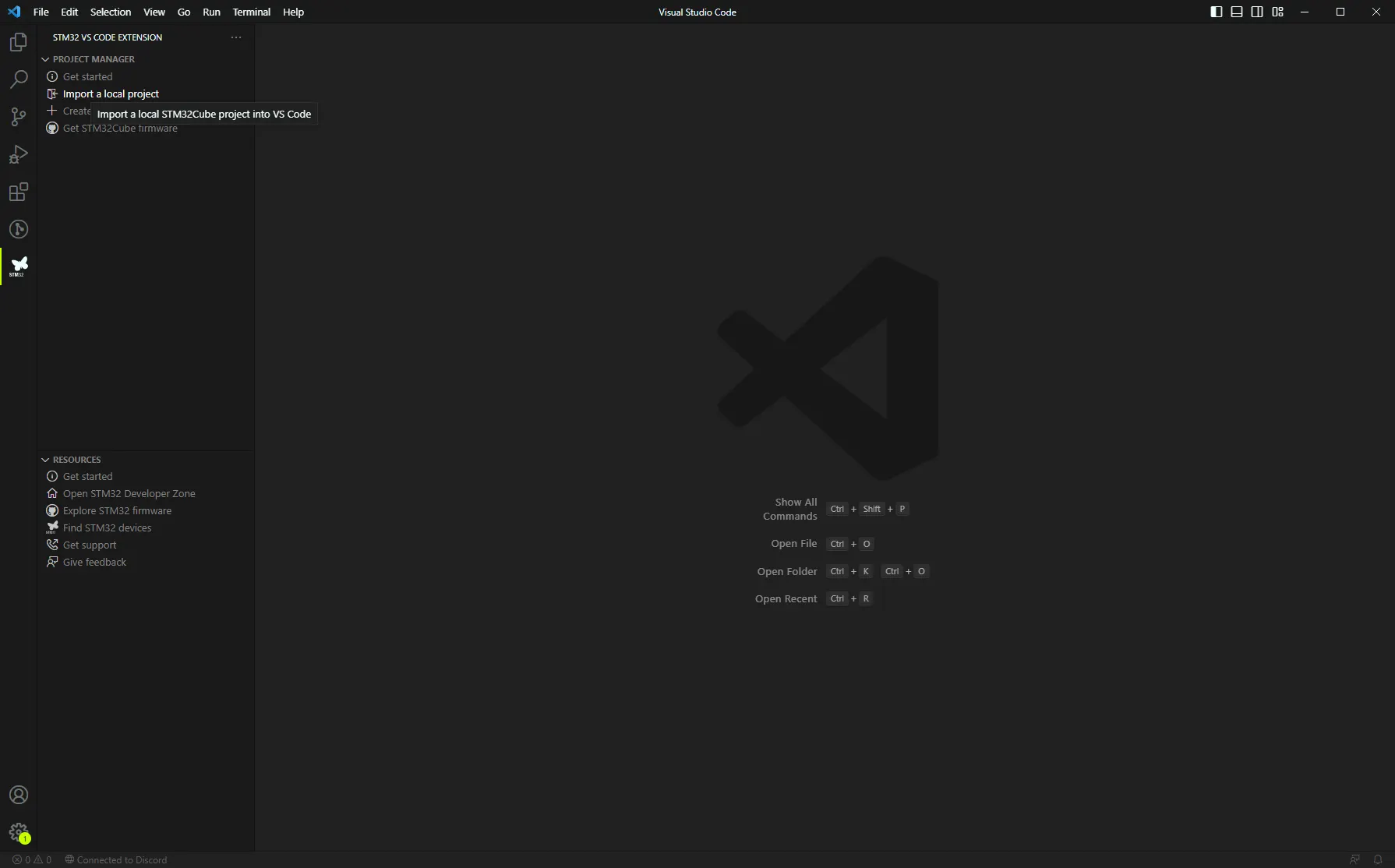Open the Help menu
1395x868 pixels.
click(294, 12)
